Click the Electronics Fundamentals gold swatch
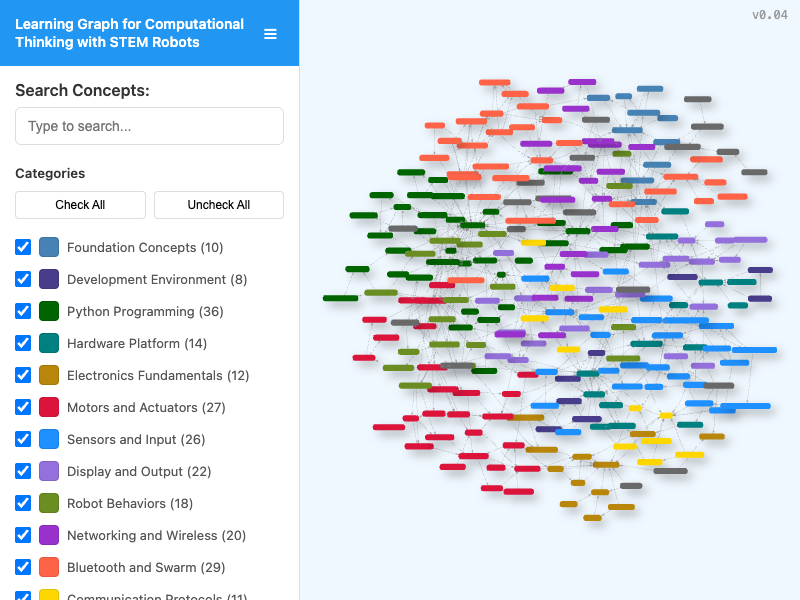800x600 pixels. coord(49,375)
